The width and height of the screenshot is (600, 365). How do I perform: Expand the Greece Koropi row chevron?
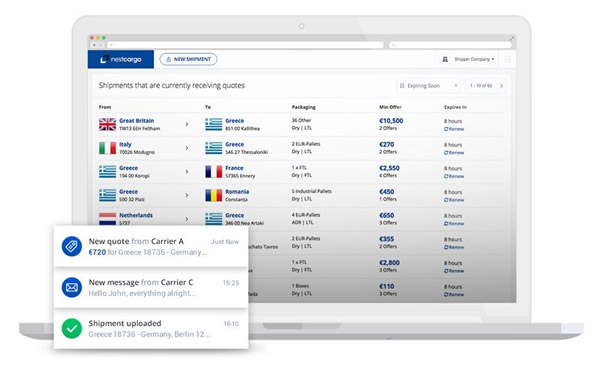187,172
